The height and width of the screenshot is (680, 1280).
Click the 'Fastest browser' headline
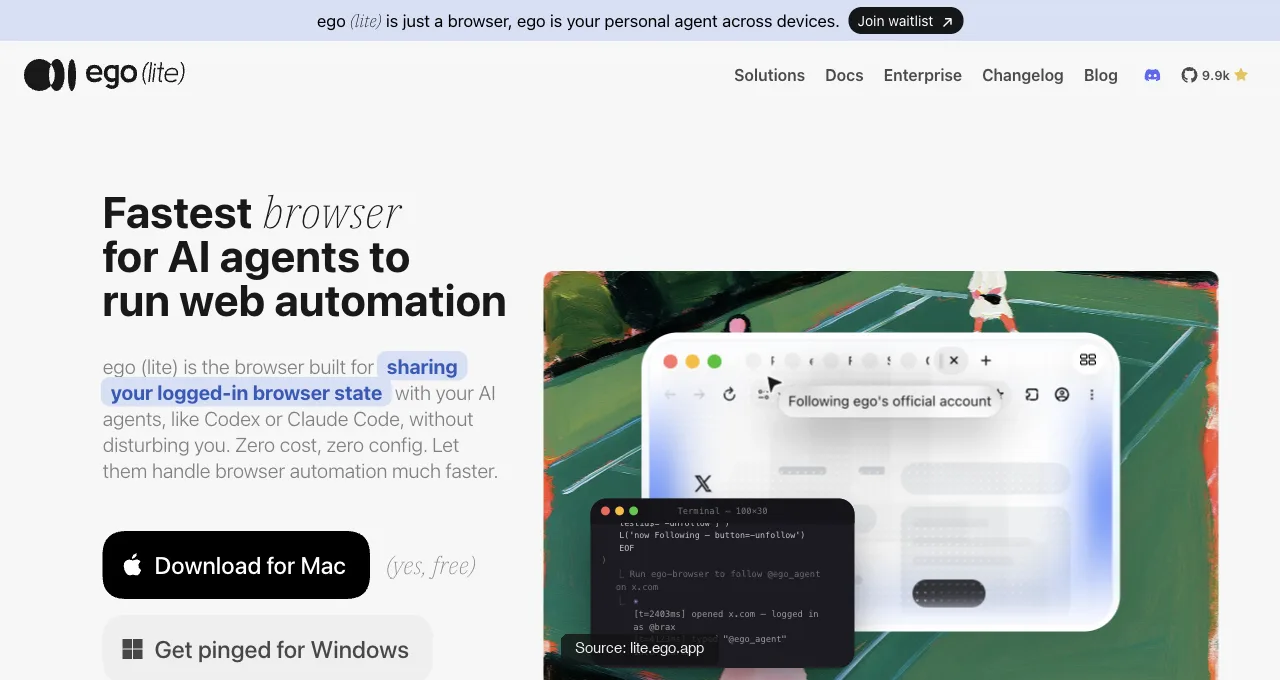tap(252, 213)
